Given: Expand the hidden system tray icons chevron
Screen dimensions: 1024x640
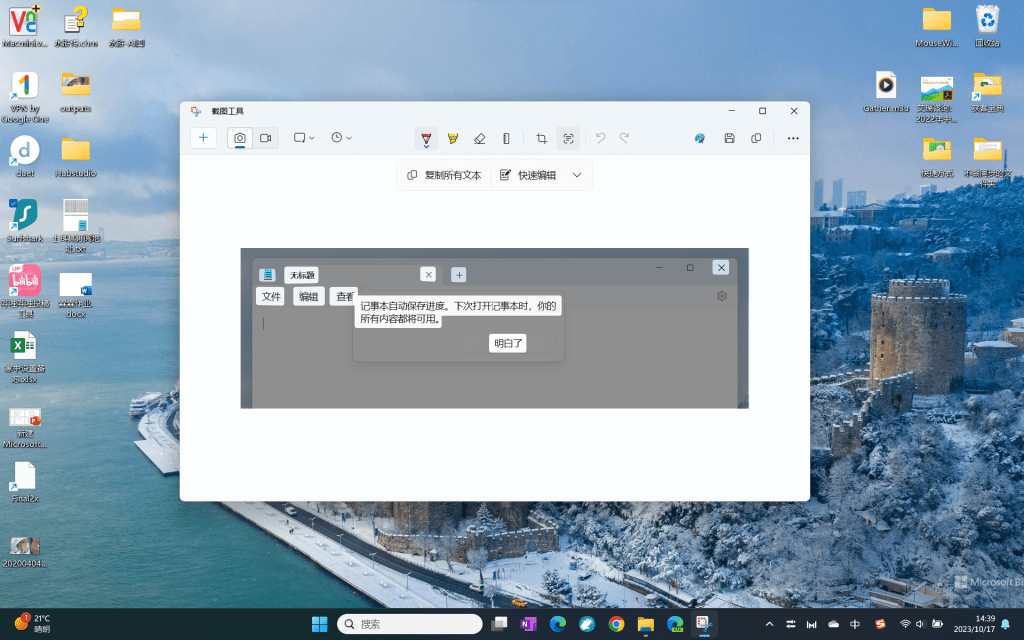Looking at the screenshot, I should point(769,624).
